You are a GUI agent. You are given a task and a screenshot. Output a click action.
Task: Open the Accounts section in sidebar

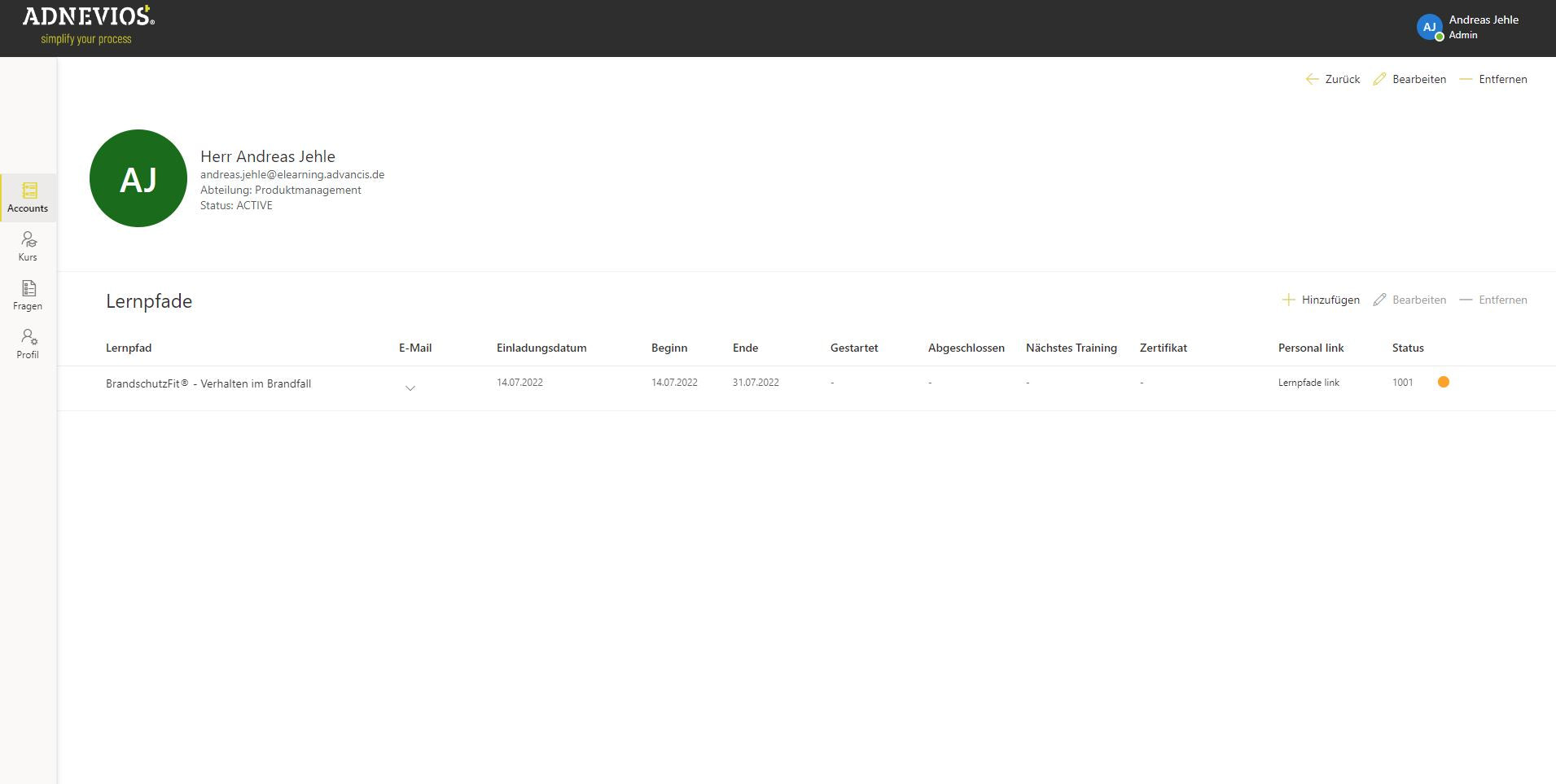coord(28,198)
